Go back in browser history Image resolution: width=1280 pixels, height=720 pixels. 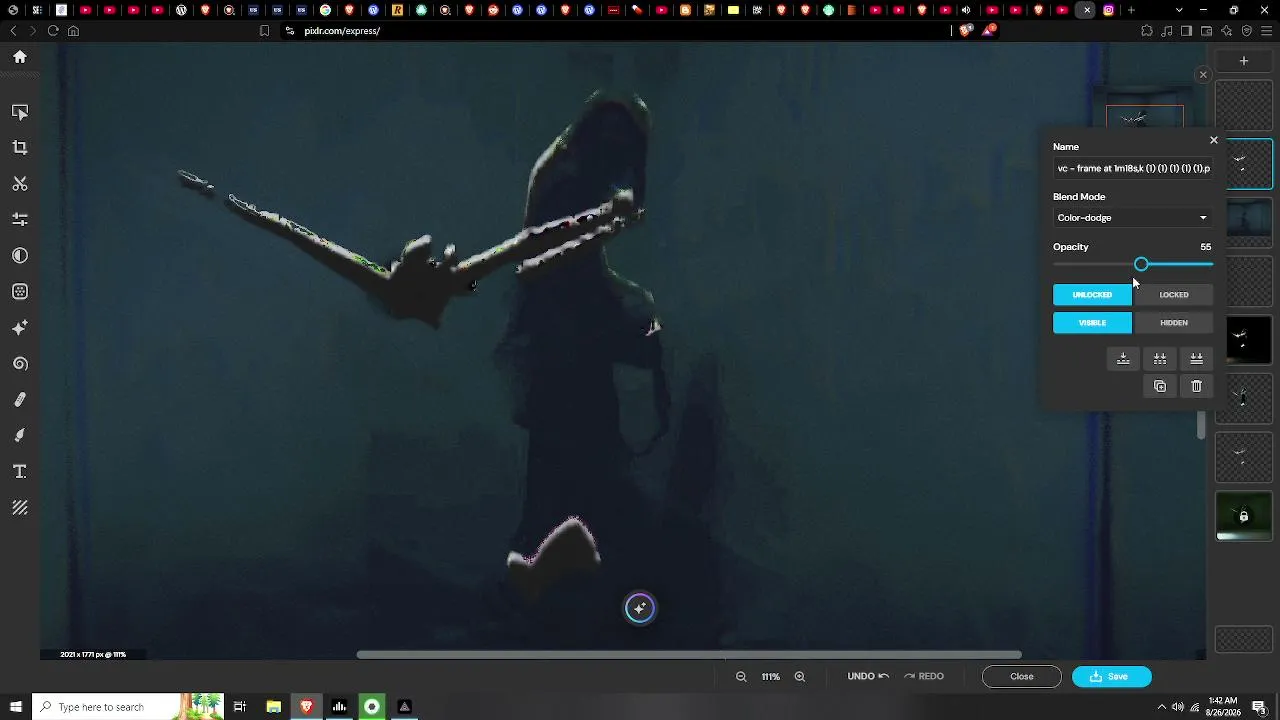click(x=14, y=31)
